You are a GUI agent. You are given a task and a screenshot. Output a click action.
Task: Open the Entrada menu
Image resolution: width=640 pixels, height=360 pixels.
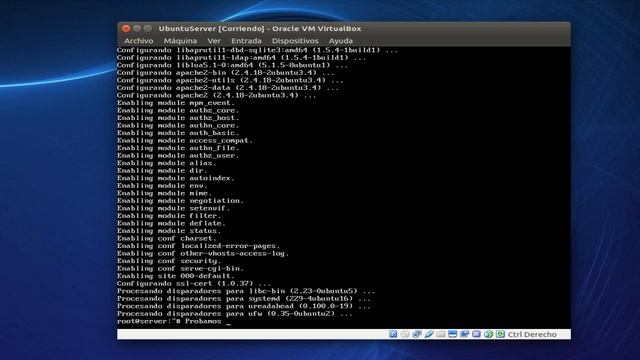246,41
